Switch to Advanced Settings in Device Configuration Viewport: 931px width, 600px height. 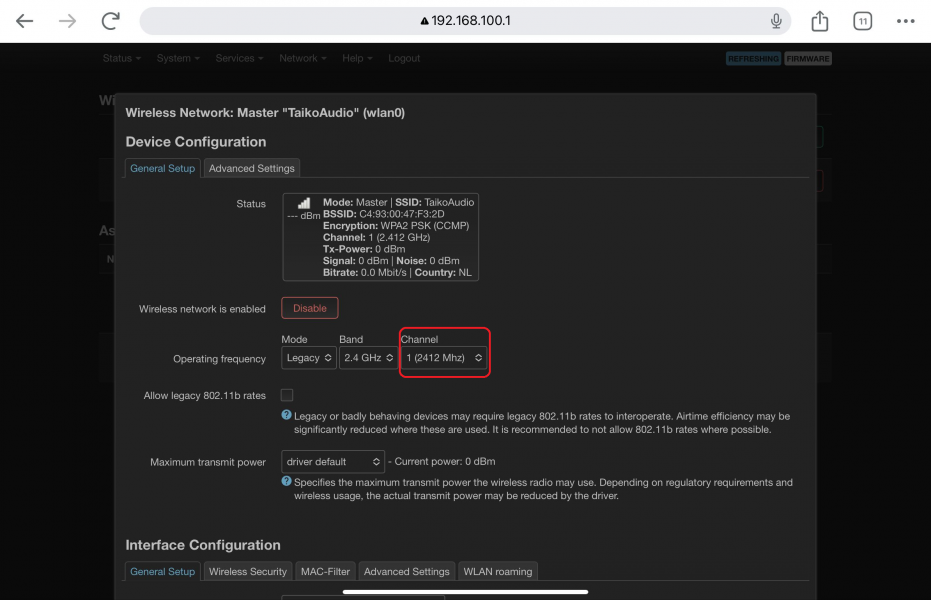(x=251, y=167)
